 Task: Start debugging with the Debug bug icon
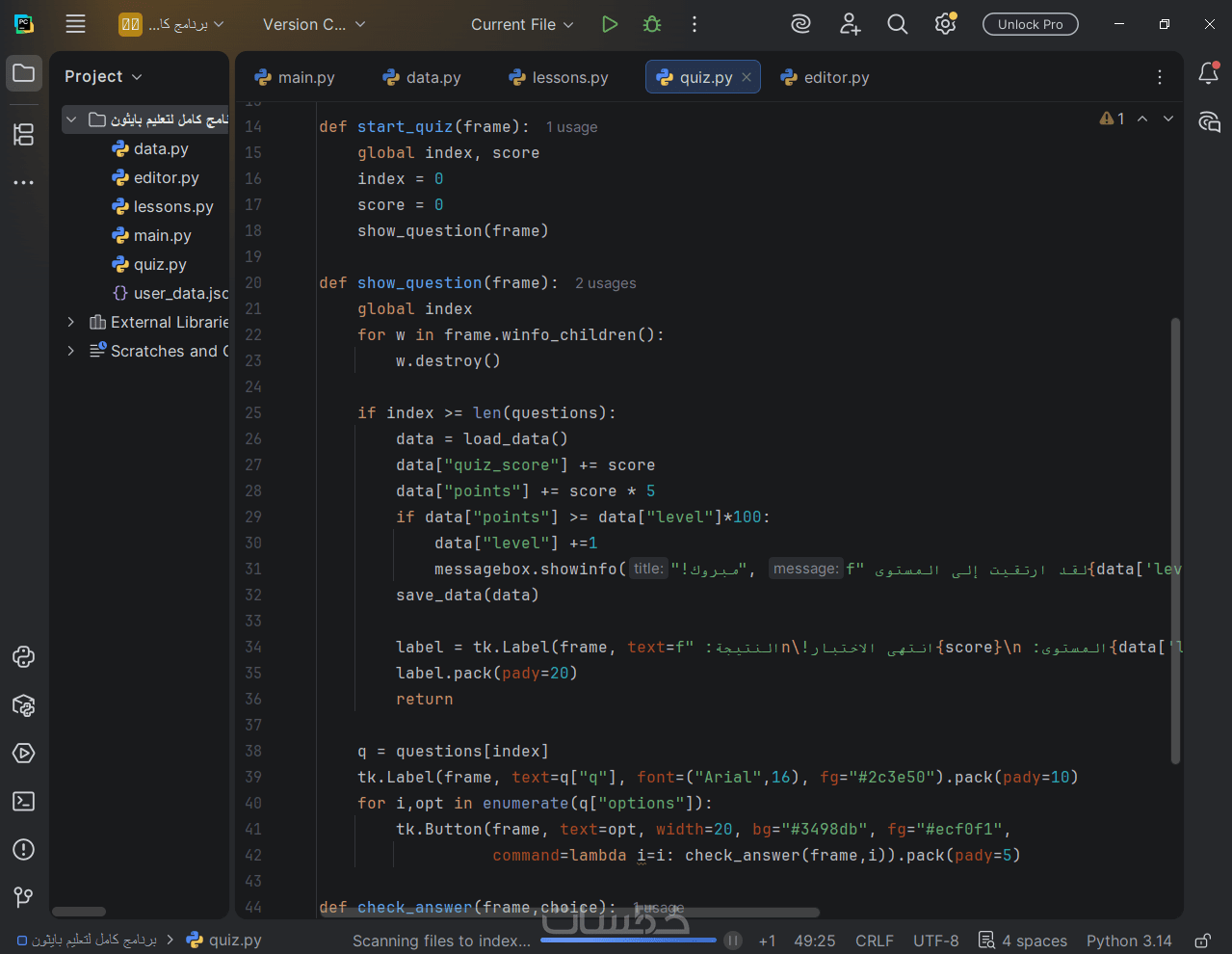[652, 24]
